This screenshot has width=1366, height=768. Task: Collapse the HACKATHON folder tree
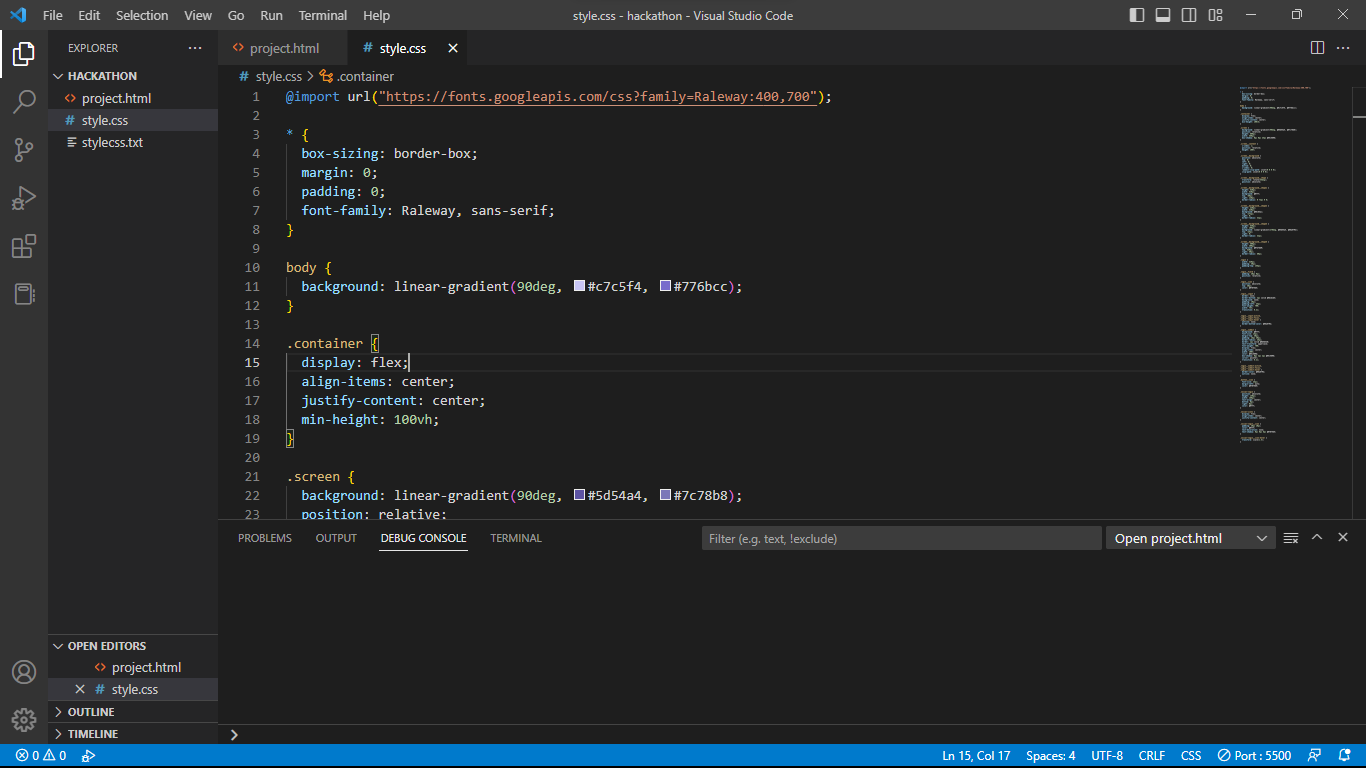tap(102, 76)
